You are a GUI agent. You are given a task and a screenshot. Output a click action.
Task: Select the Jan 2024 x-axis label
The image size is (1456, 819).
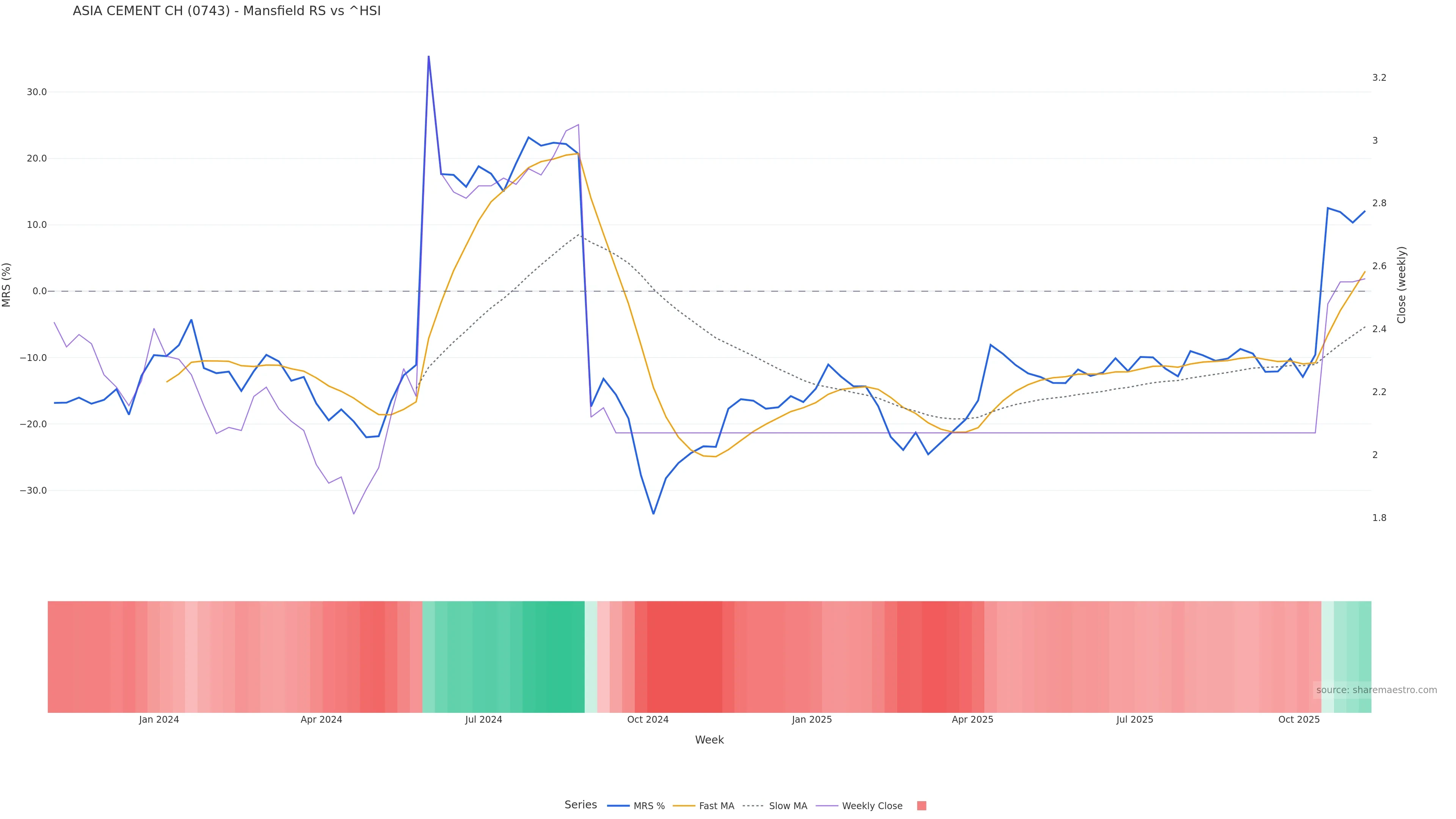[159, 720]
